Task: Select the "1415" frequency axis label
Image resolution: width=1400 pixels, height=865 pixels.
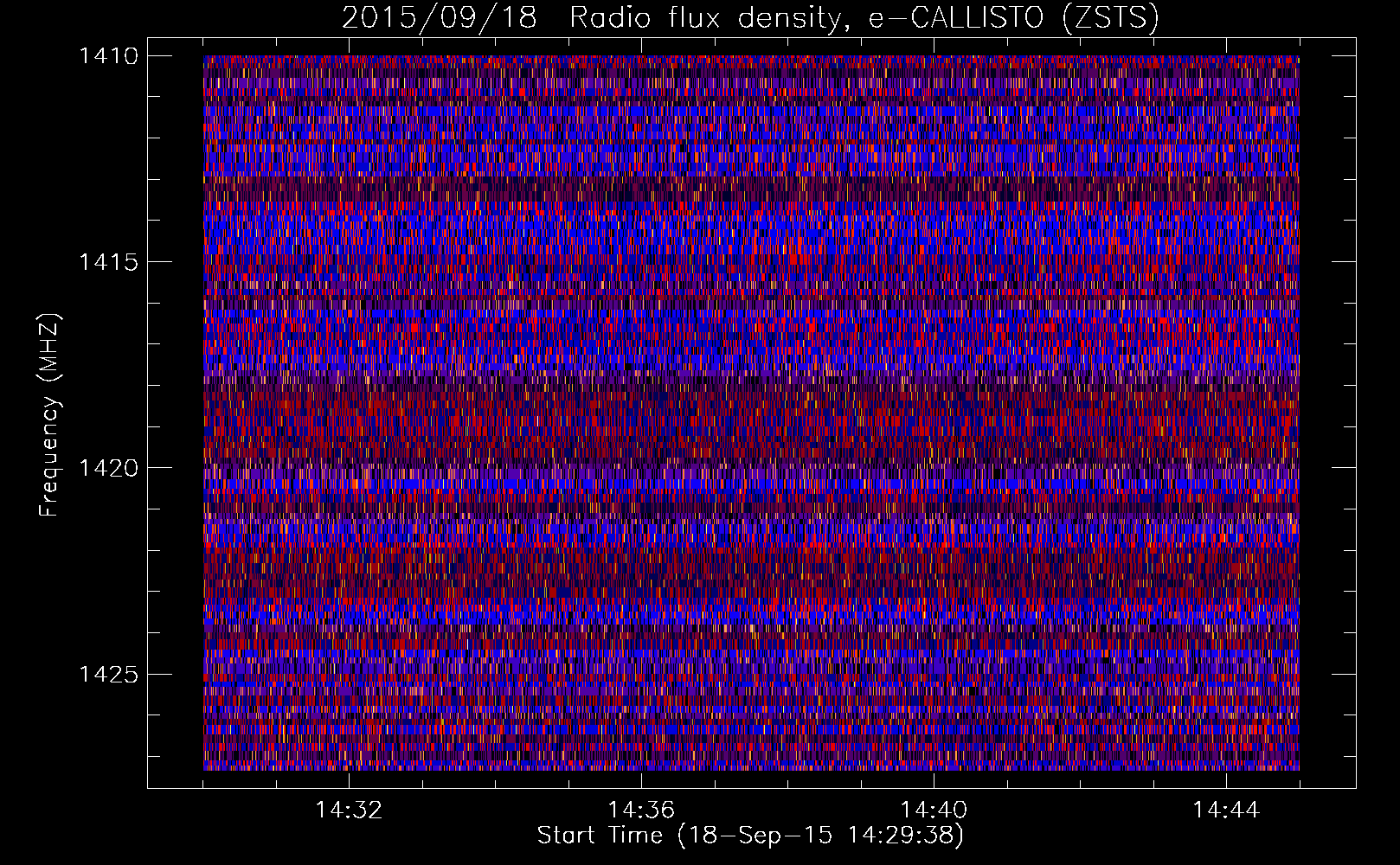Action: (108, 262)
